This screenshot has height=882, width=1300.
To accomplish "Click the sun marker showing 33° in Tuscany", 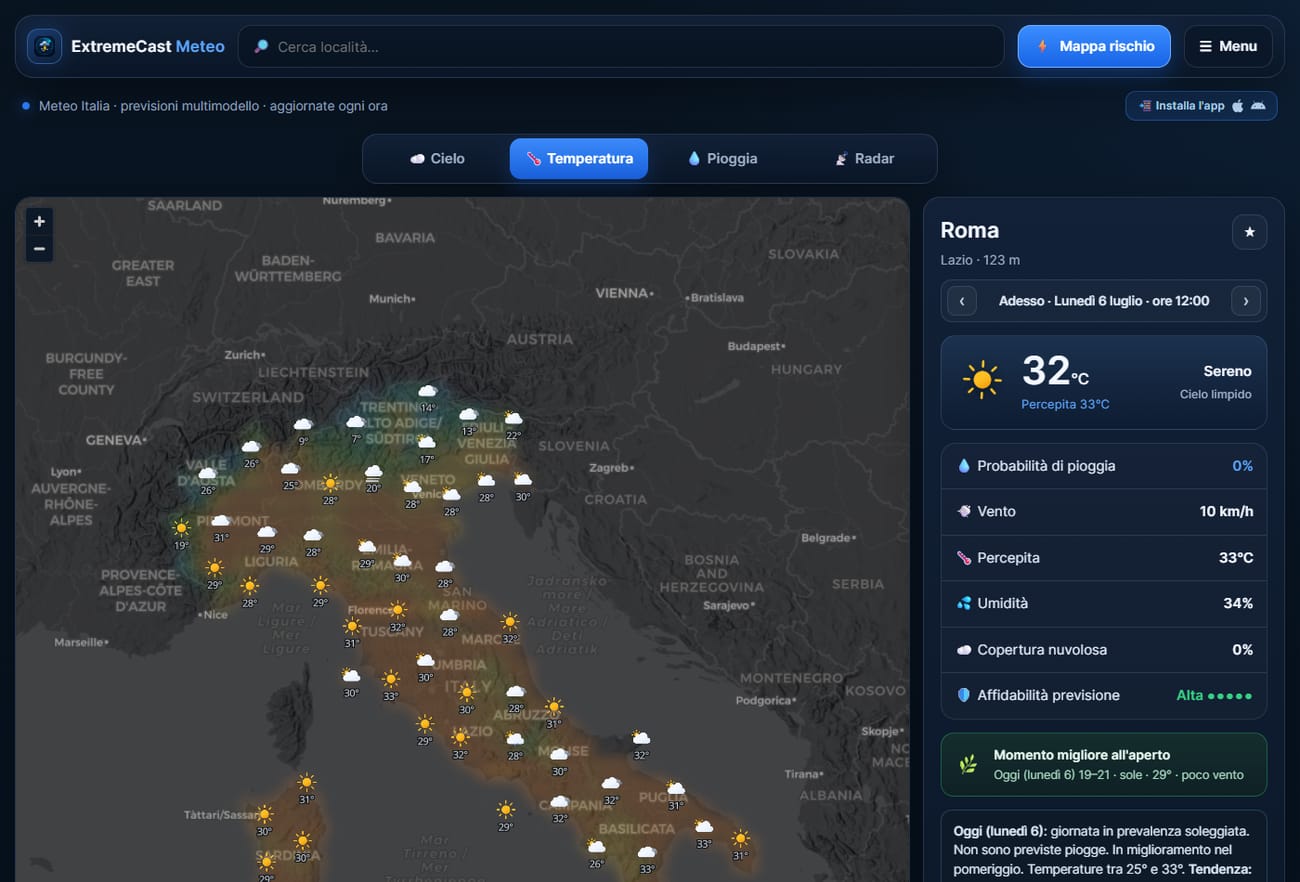I will click(390, 684).
